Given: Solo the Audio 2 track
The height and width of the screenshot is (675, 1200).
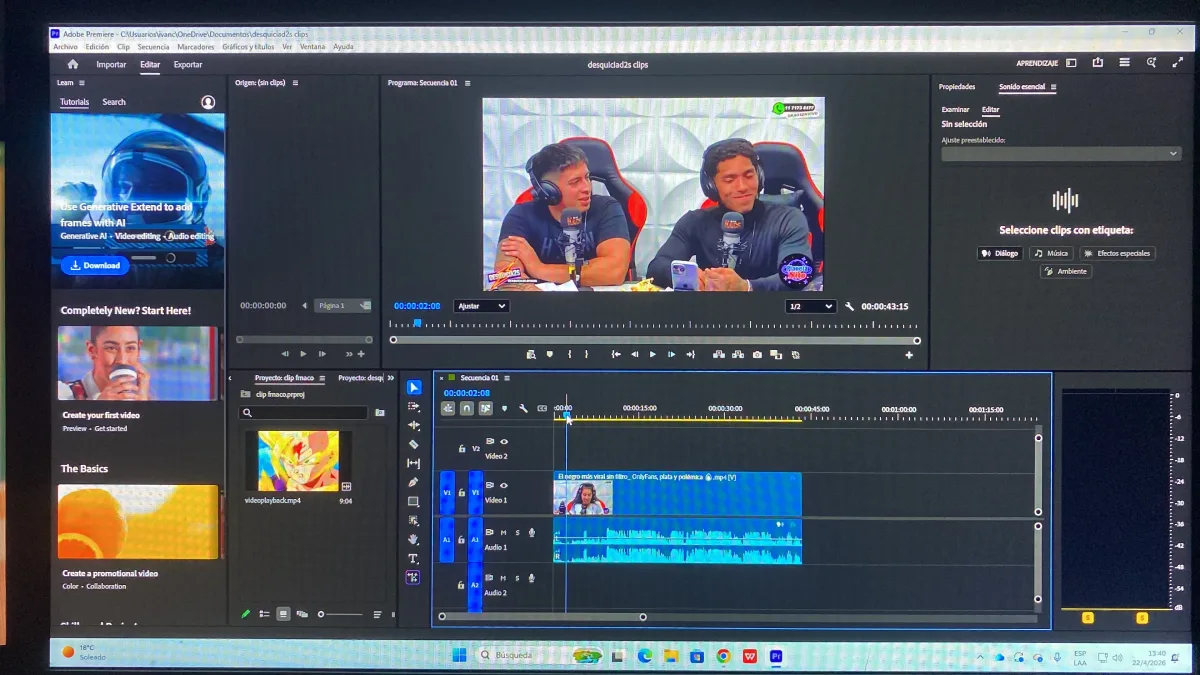Looking at the screenshot, I should (517, 578).
